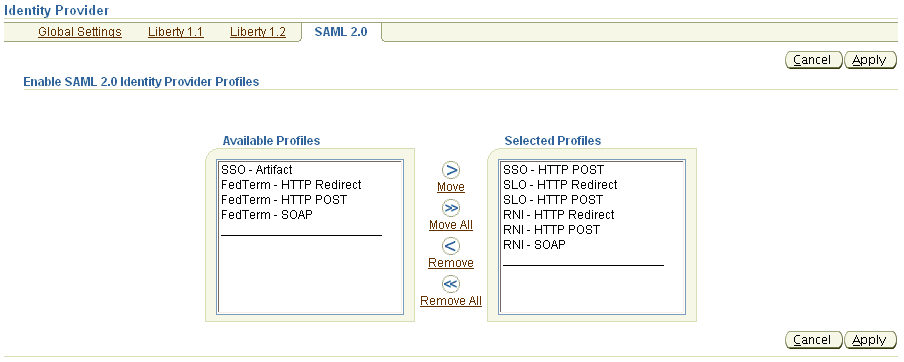
Task: Click the bottom Cancel button
Action: point(813,340)
